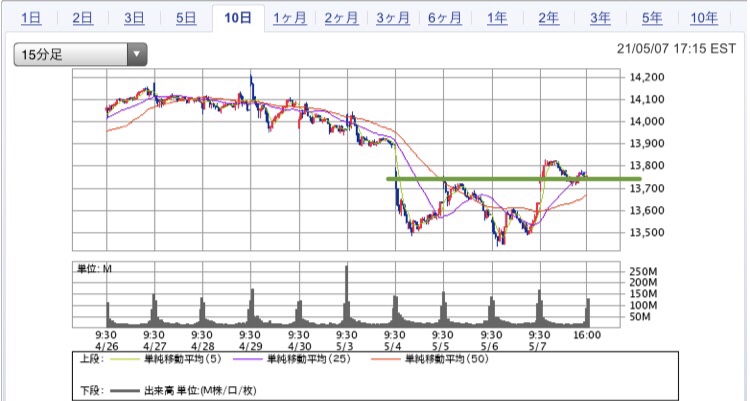750x401 pixels.
Task: Click the 単純移動平均(5) legend entry
Action: (166, 359)
